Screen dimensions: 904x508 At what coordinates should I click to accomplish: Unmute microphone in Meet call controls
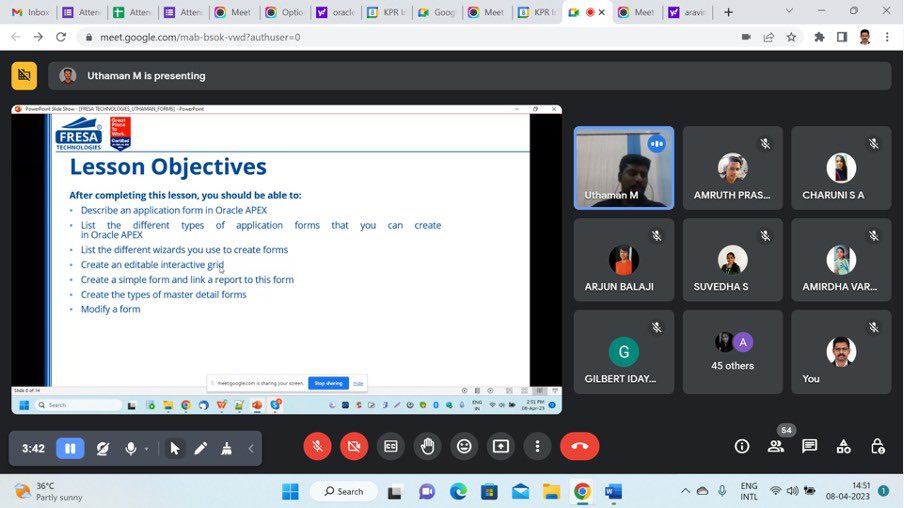(x=317, y=446)
